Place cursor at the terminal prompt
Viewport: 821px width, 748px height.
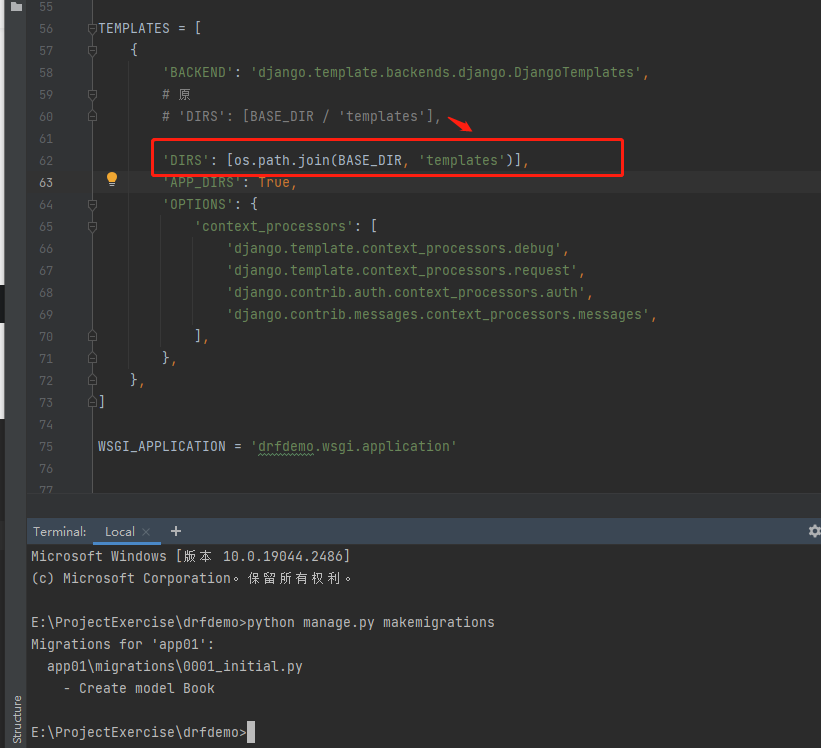coord(252,731)
